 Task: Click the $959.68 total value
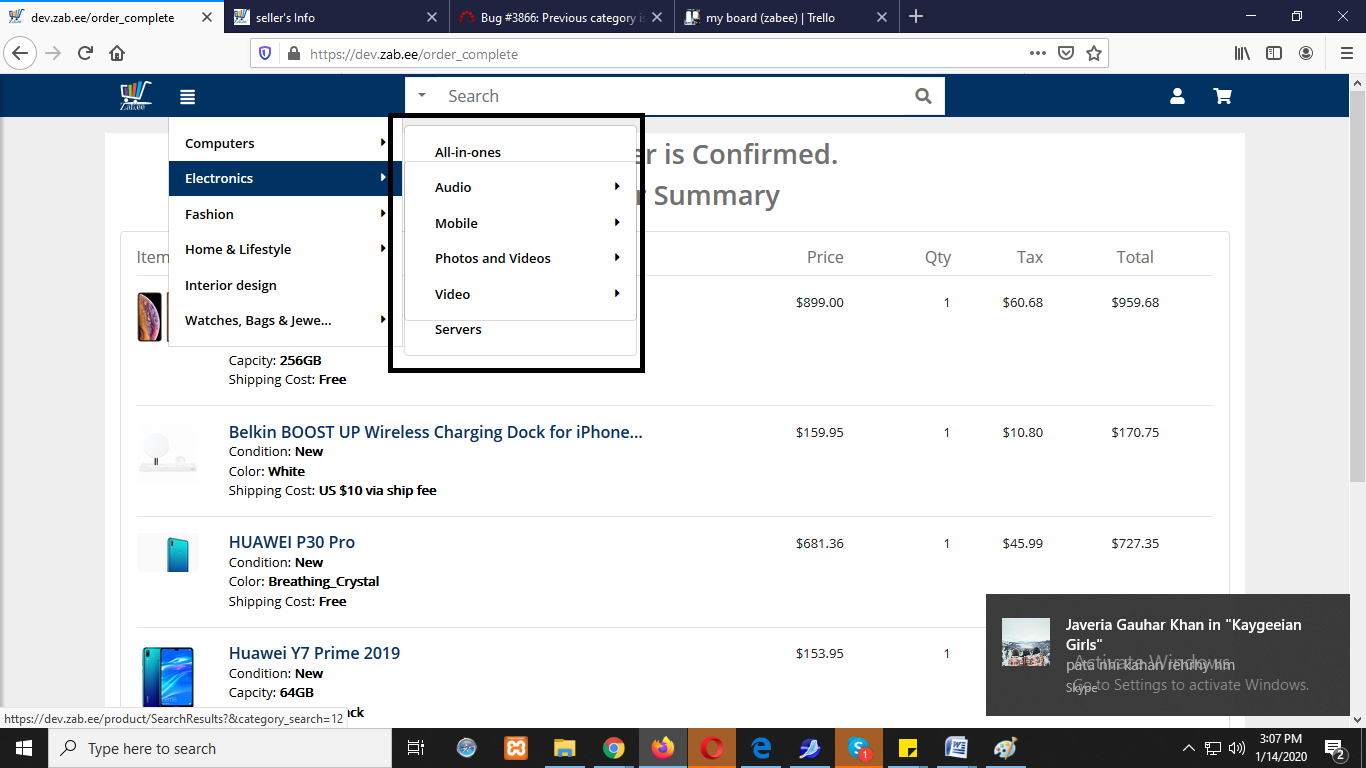[x=1135, y=302]
